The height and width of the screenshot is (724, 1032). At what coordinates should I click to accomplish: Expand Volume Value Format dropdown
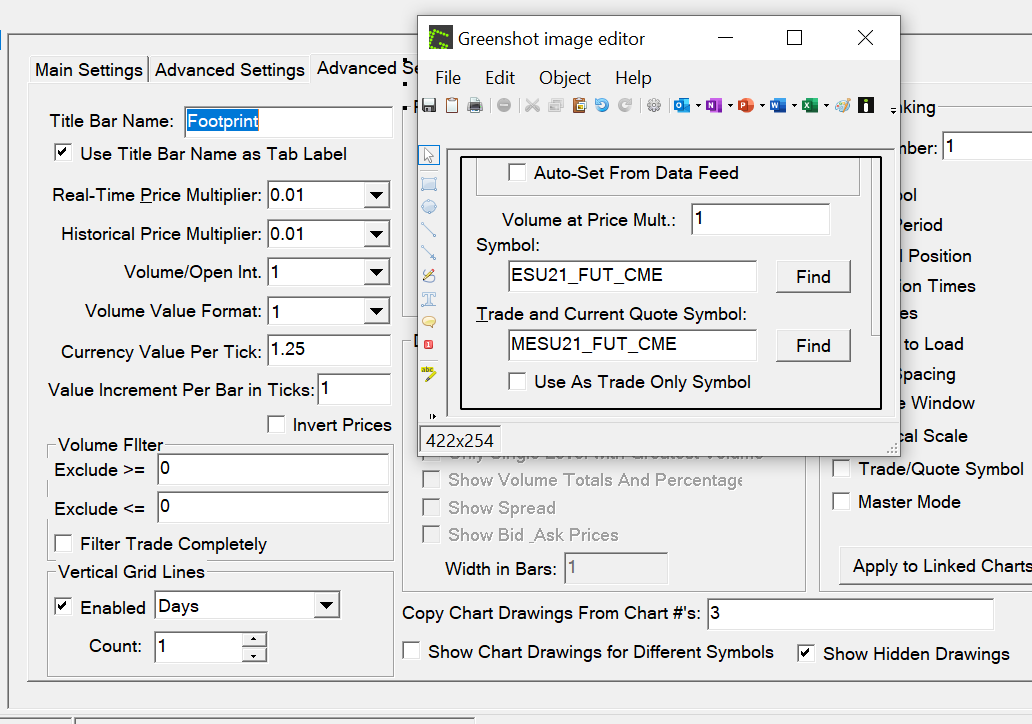(376, 311)
